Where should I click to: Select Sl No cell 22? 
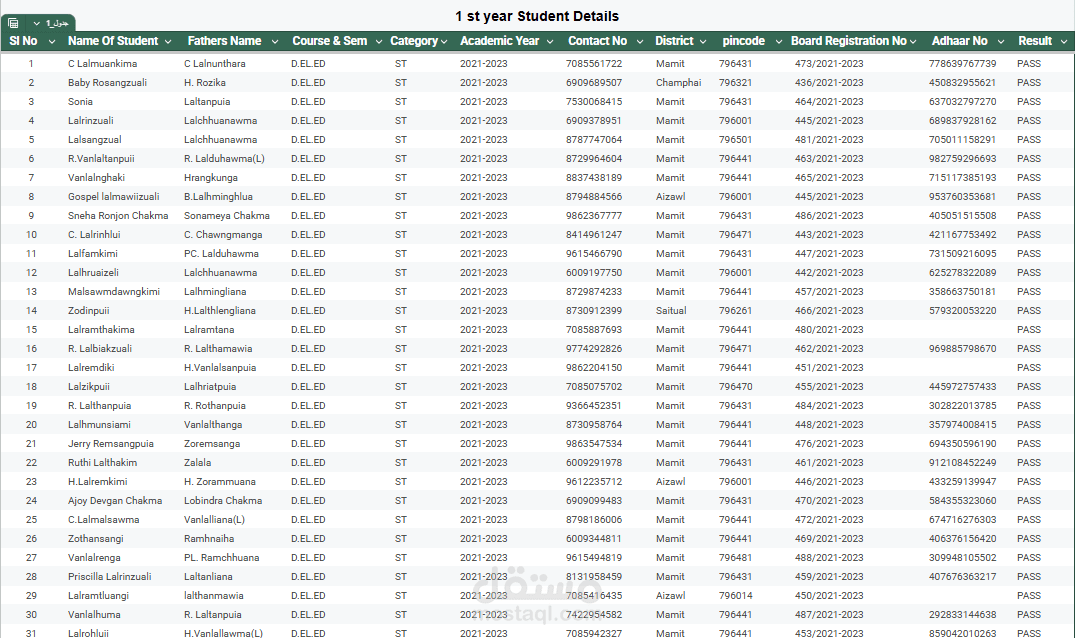(31, 463)
